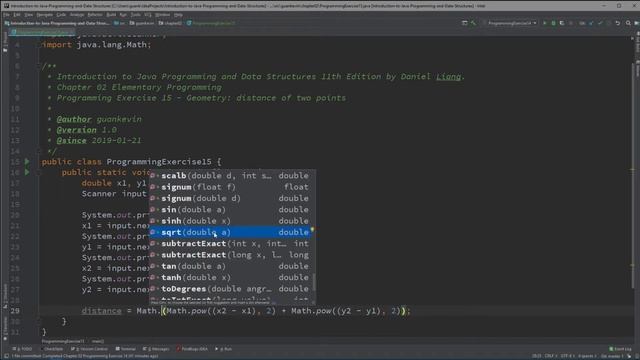This screenshot has width=640, height=360.
Task: Switch to the ProgrammingExercise15.java editor tab
Action: coord(42,31)
